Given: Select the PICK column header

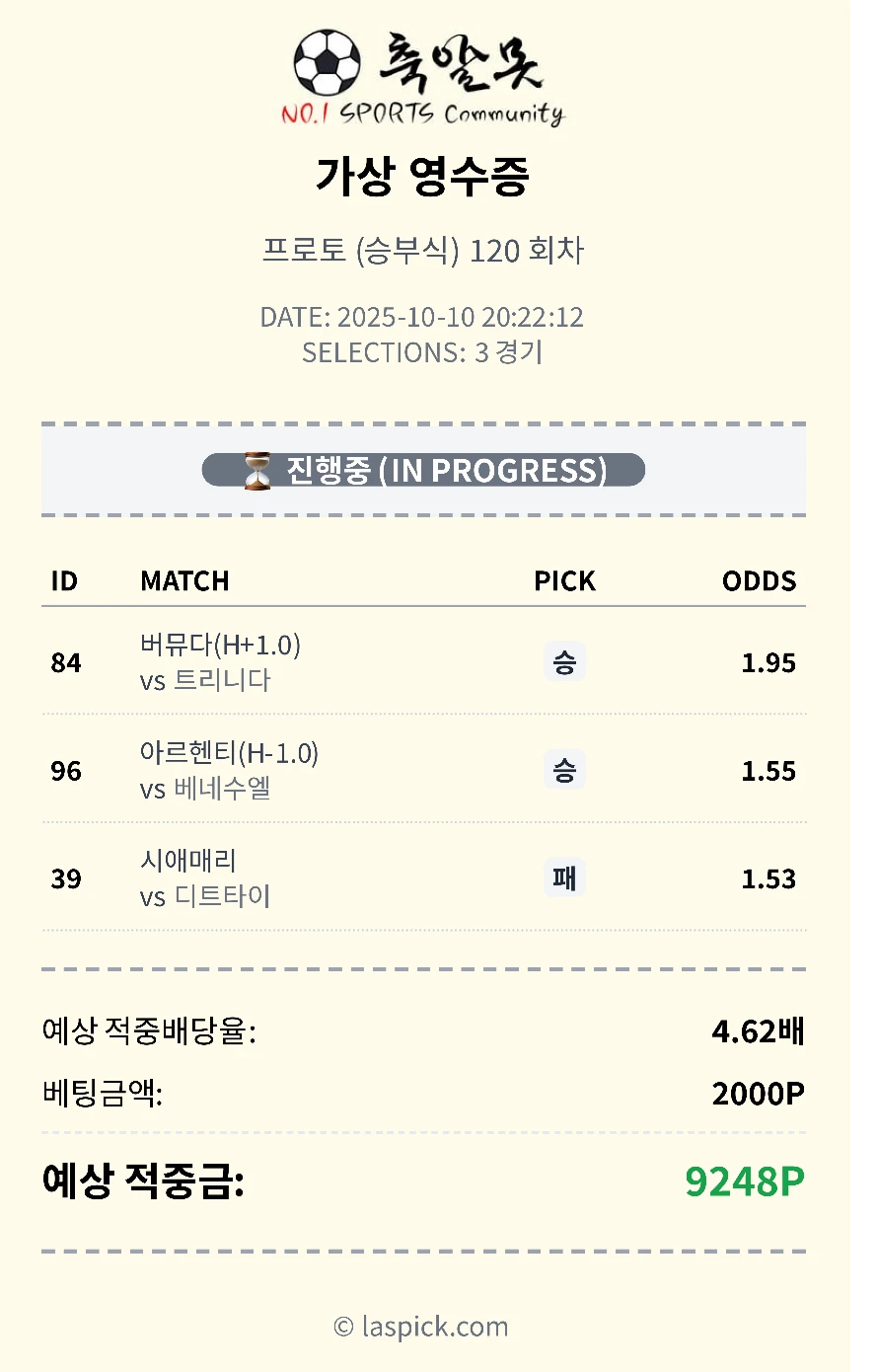Looking at the screenshot, I should tap(564, 581).
